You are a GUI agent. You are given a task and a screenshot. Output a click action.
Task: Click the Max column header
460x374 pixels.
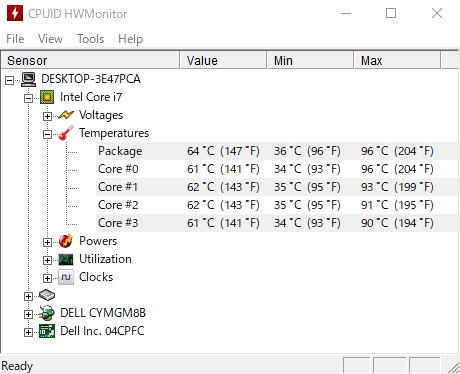pyautogui.click(x=398, y=60)
